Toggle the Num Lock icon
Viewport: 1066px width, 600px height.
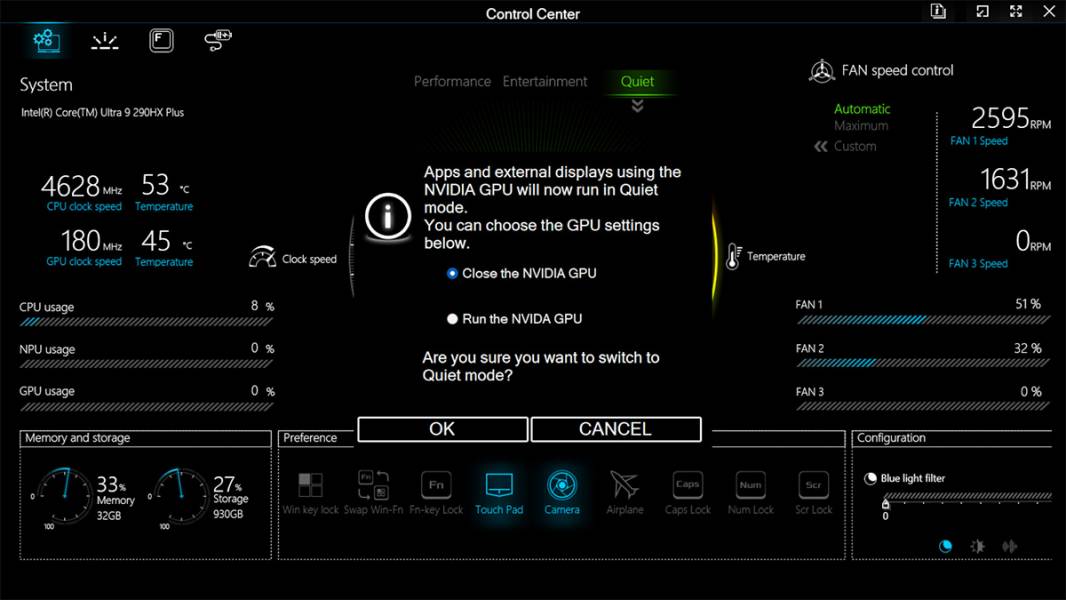751,485
